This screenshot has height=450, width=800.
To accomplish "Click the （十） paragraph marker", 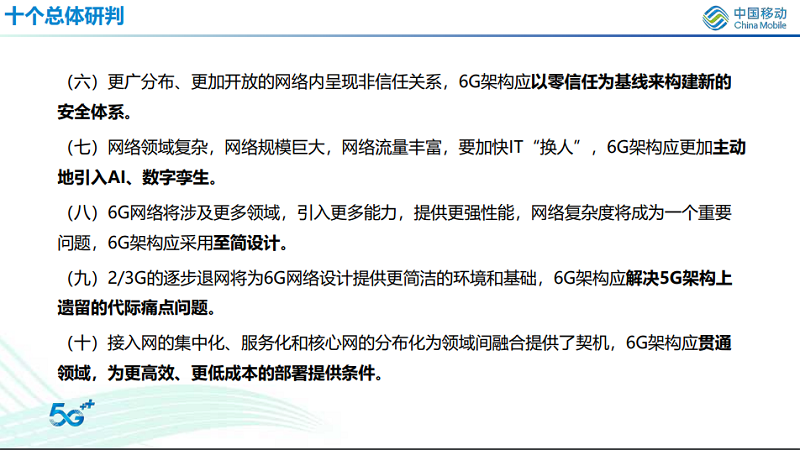I will click(x=79, y=342).
